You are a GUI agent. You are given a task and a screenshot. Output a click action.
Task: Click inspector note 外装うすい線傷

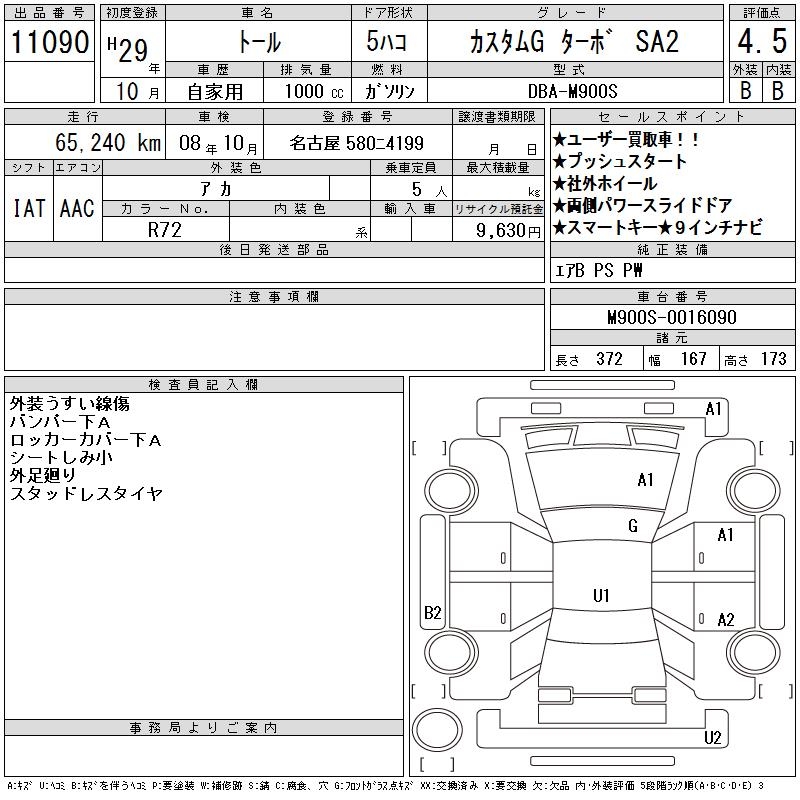70,404
